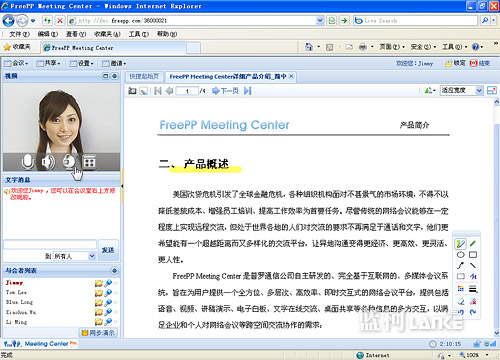Select attendee Jimmy in the list
Viewport: 500px width, 360px height.
coord(15,283)
